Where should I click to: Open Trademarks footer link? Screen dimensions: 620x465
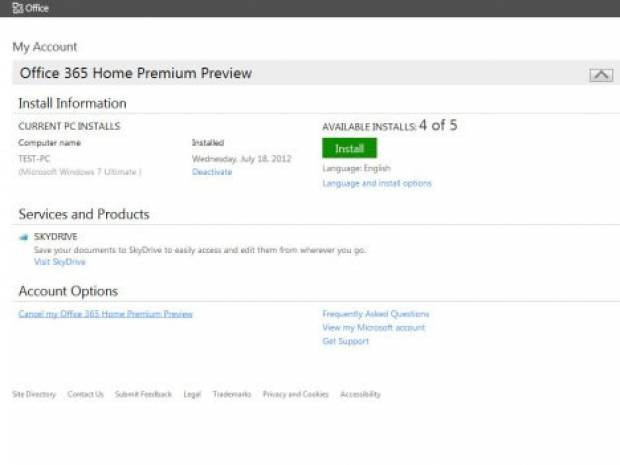point(232,394)
